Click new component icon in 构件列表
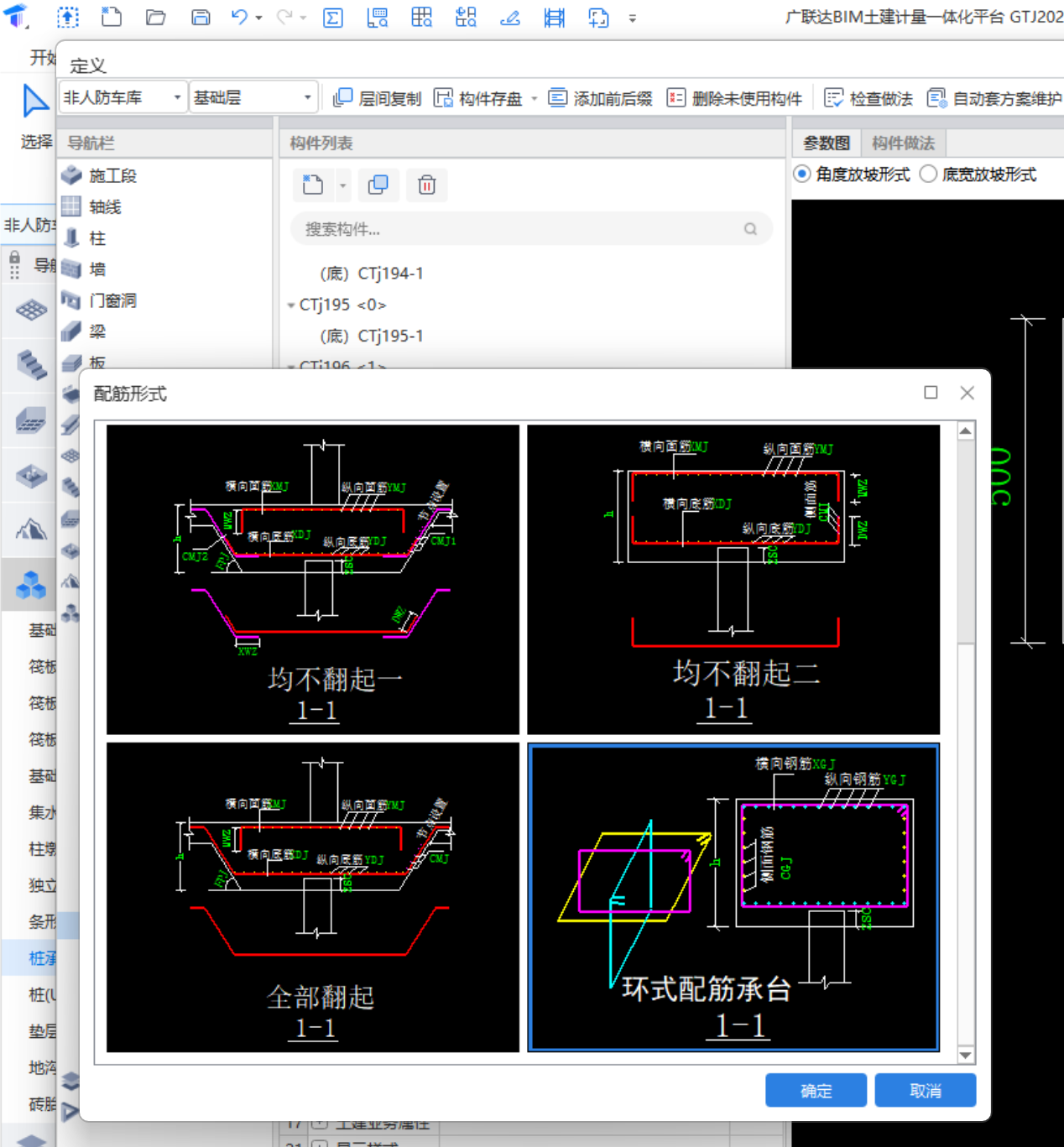 pyautogui.click(x=313, y=185)
